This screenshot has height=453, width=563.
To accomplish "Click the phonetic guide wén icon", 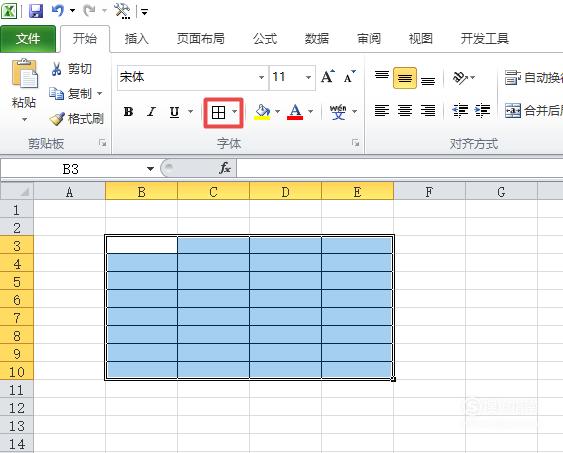I will [x=338, y=112].
